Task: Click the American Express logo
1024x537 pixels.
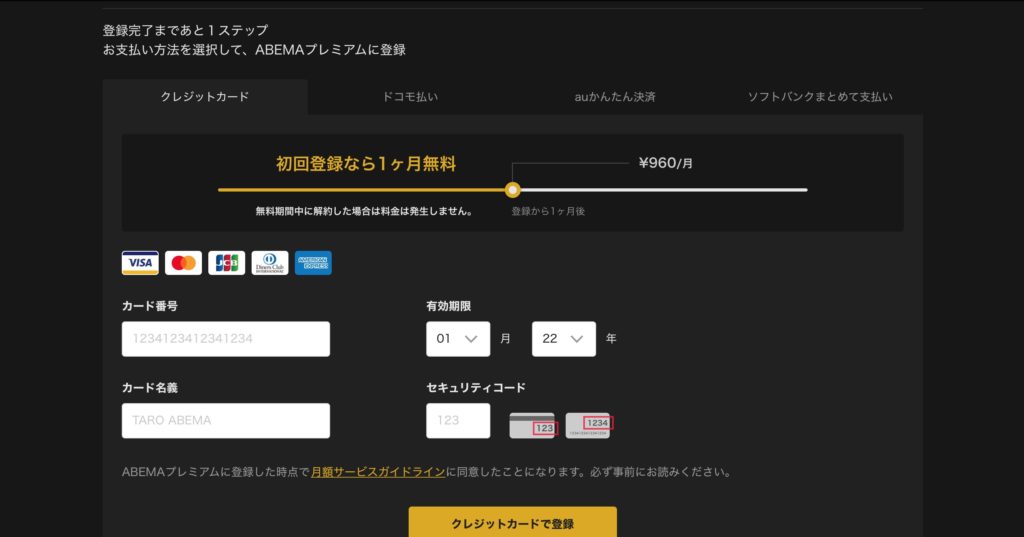Action: pos(313,263)
